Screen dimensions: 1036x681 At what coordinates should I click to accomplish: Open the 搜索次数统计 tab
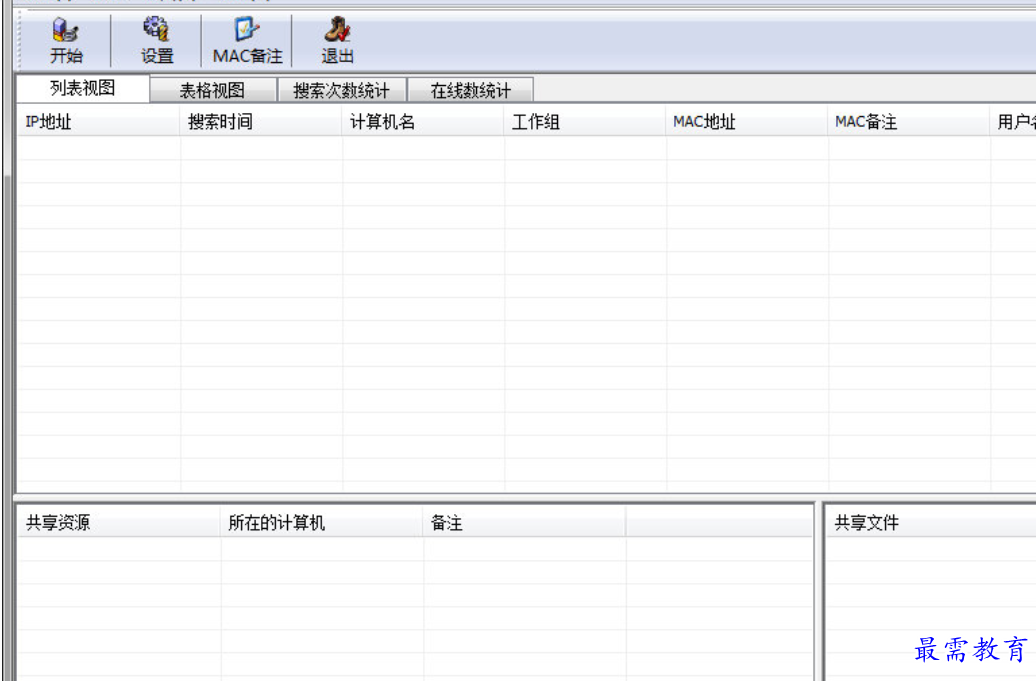pyautogui.click(x=341, y=90)
